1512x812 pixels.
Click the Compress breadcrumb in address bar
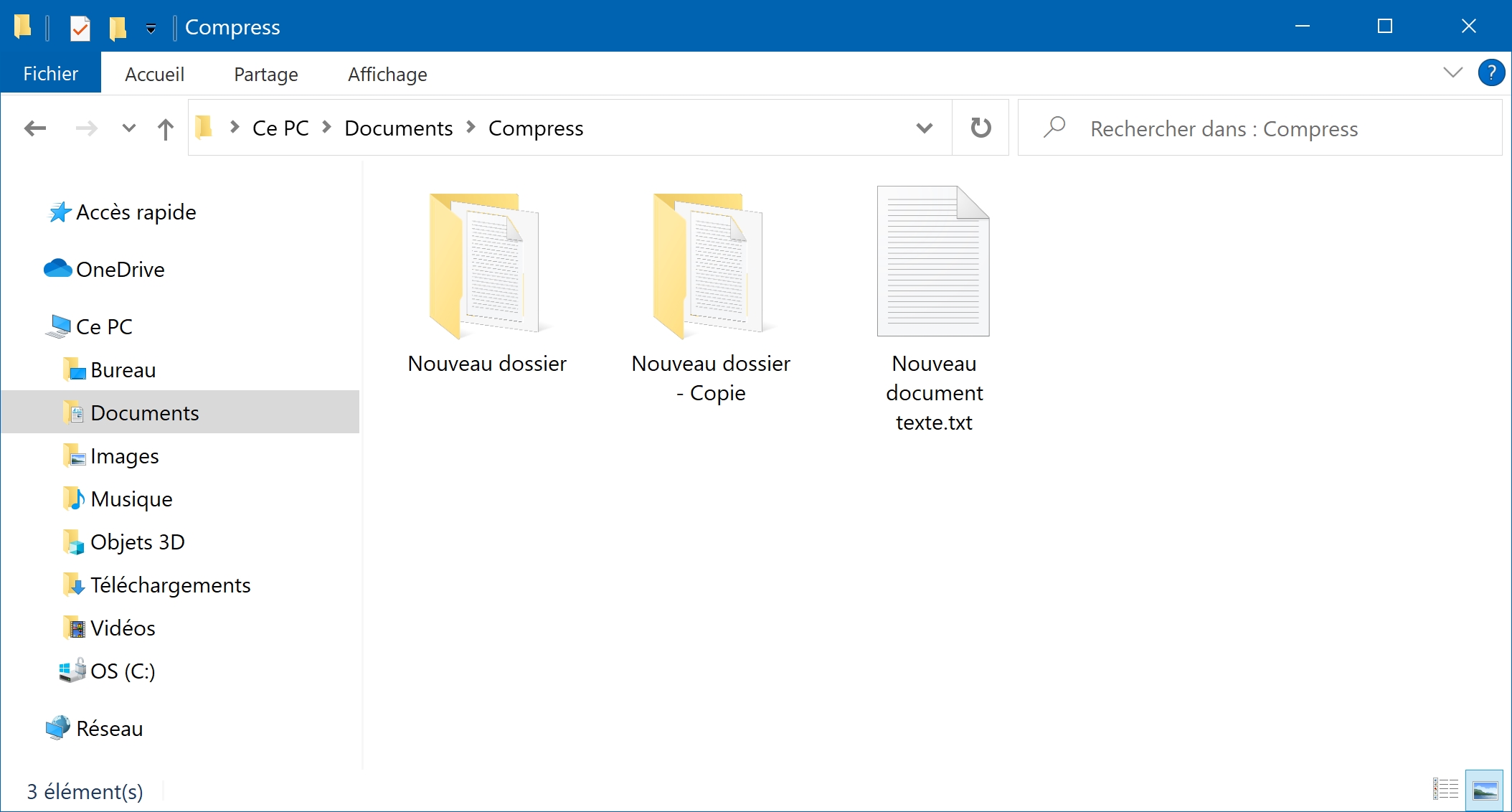(x=536, y=128)
